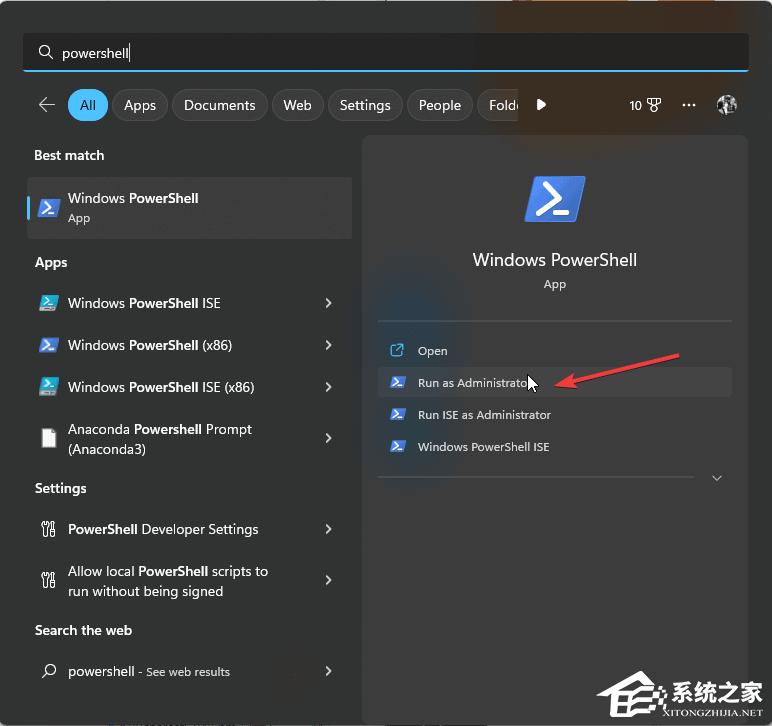Expand Allow local PowerShell scripts chevron
Image resolution: width=772 pixels, height=726 pixels.
pyautogui.click(x=328, y=580)
